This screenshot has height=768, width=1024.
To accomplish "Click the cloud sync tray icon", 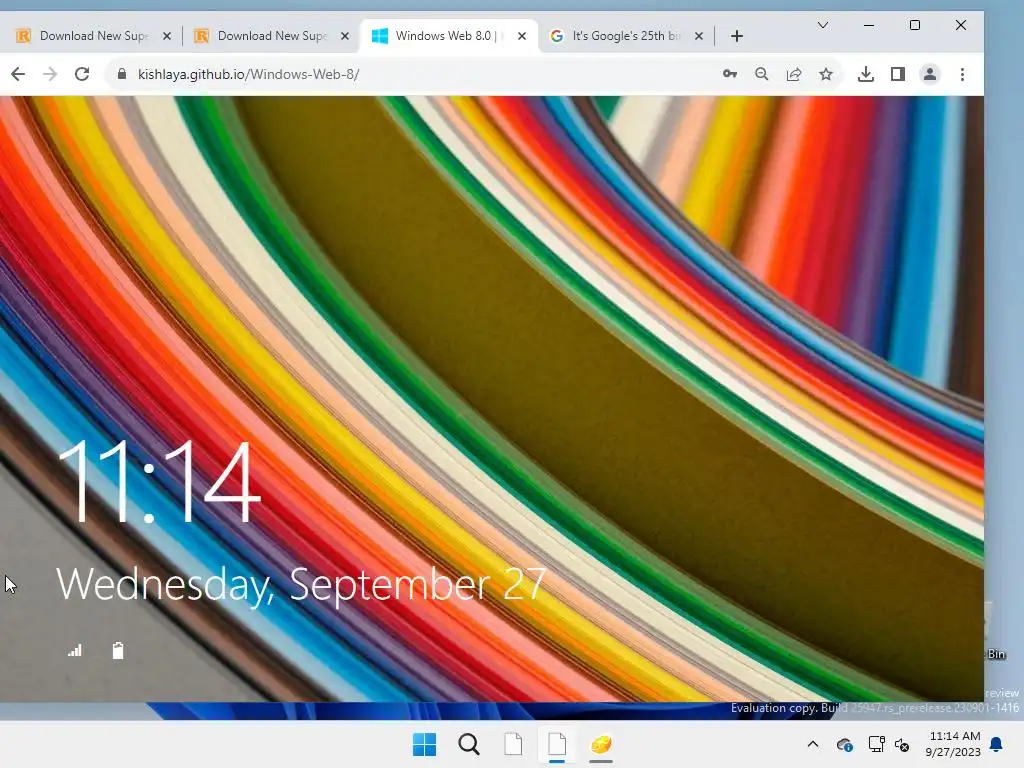I will click(844, 744).
